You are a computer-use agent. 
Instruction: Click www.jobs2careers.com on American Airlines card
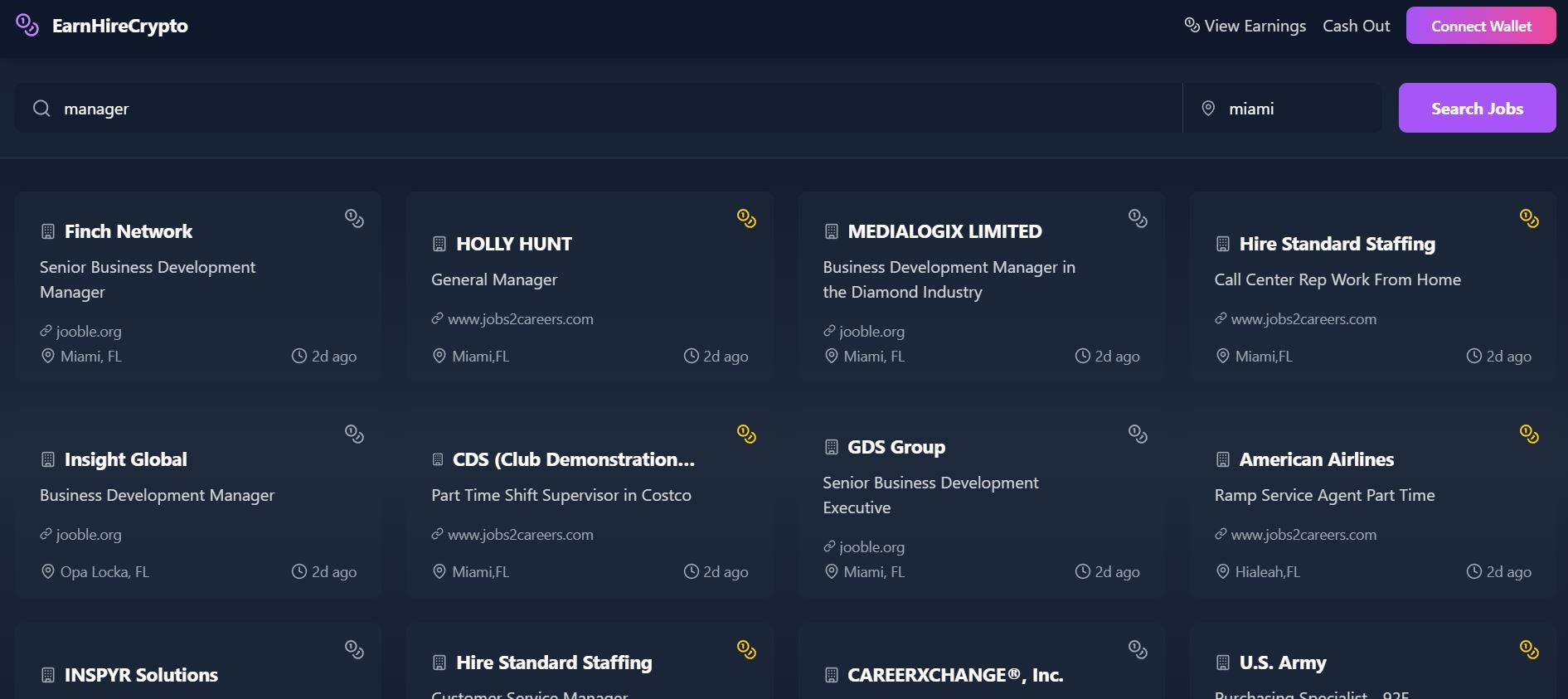(x=1303, y=534)
